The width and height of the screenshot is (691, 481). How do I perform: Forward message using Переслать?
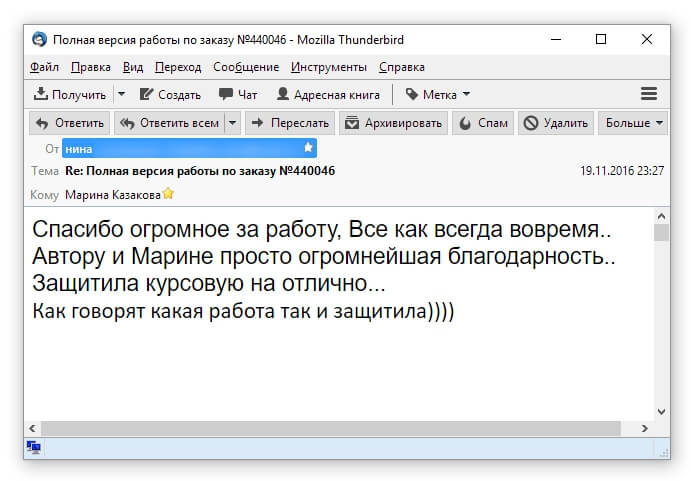click(290, 123)
